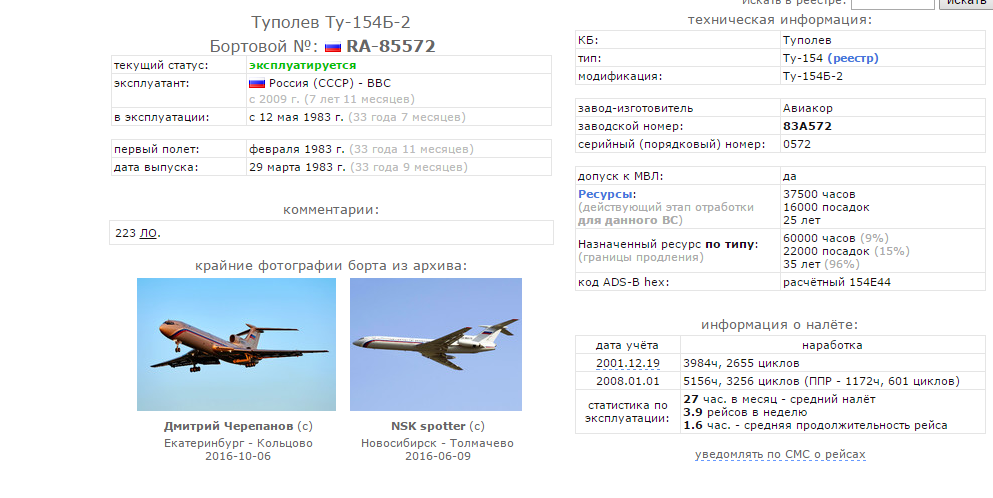Select the 22000 посадок (15%) value
The image size is (993, 498).
(x=846, y=252)
